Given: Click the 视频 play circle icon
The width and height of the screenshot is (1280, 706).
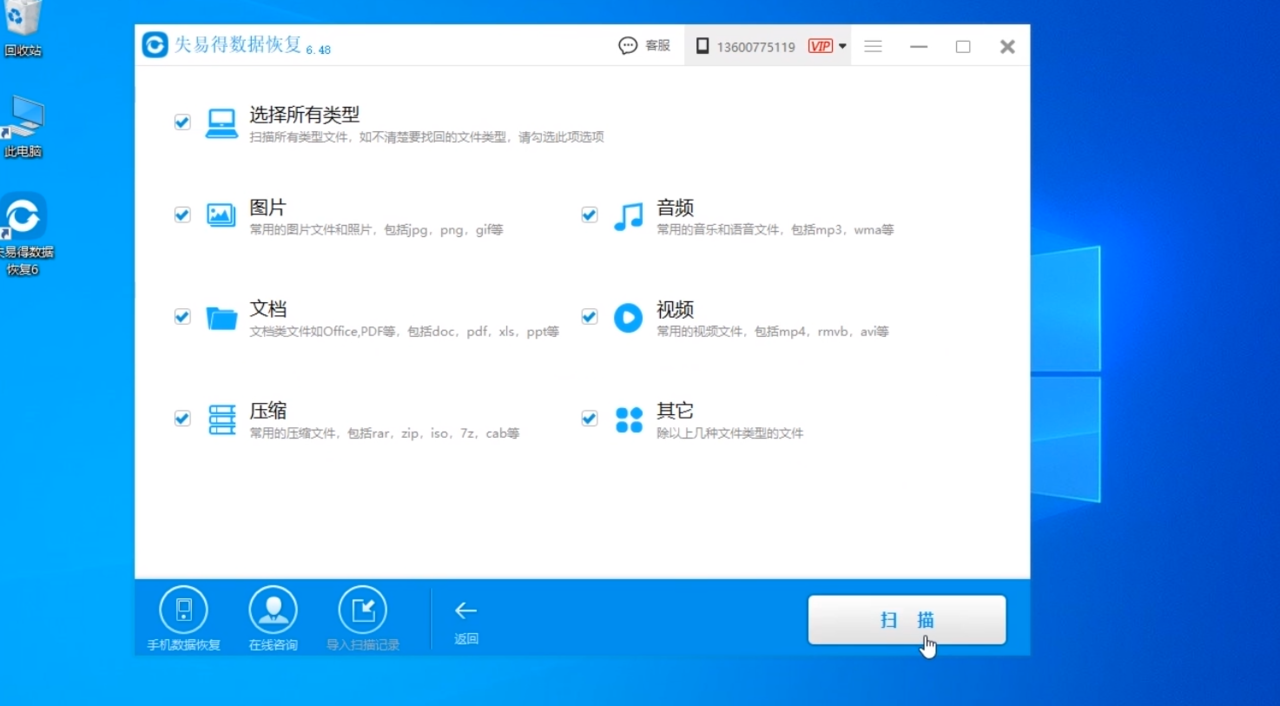Looking at the screenshot, I should (628, 316).
